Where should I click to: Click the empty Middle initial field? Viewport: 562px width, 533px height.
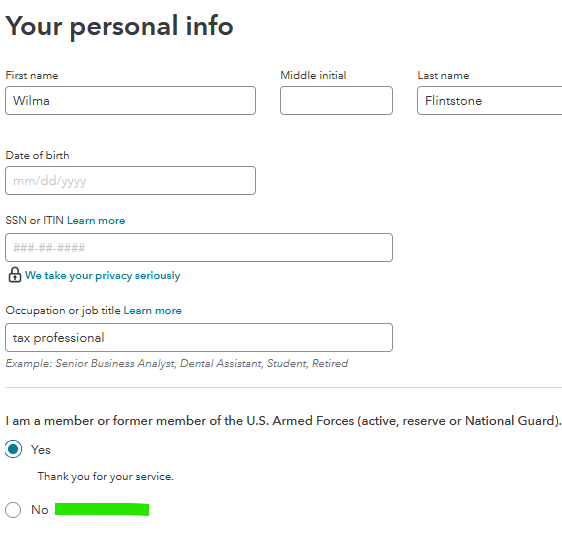[336, 100]
